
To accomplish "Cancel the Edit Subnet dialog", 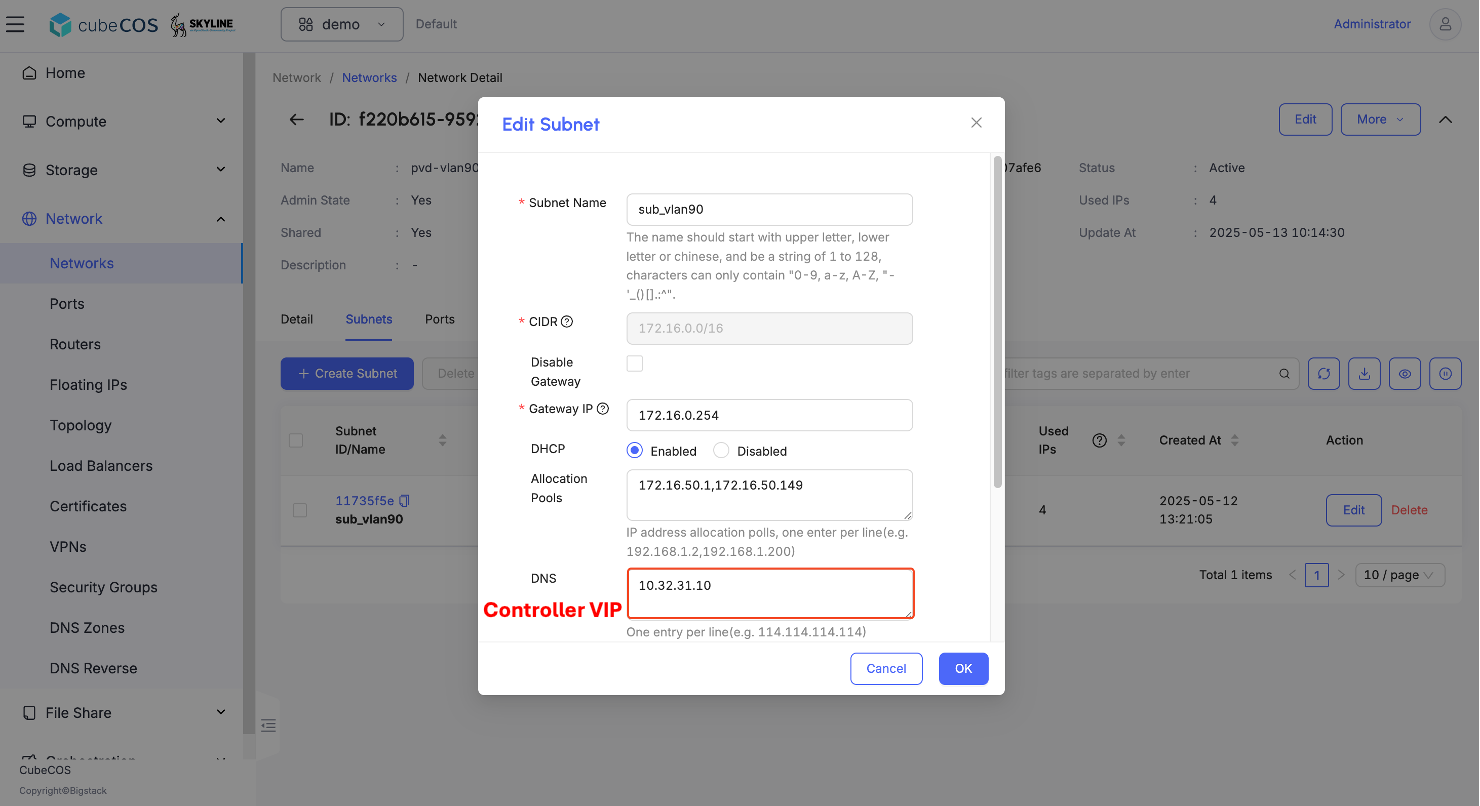I will pos(886,669).
